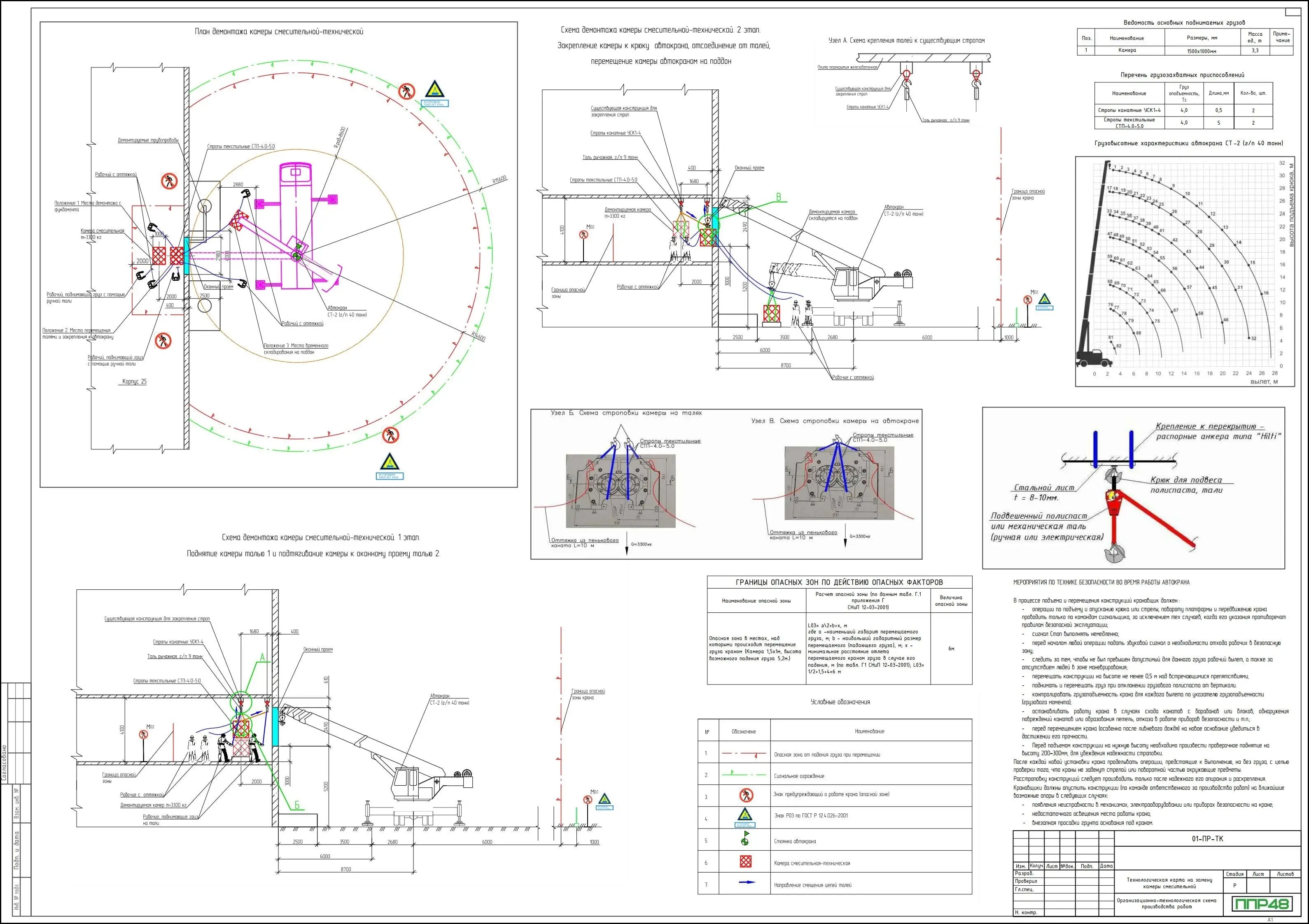
Task: Click the green ППР48 logo in title block
Action: [x=1261, y=903]
